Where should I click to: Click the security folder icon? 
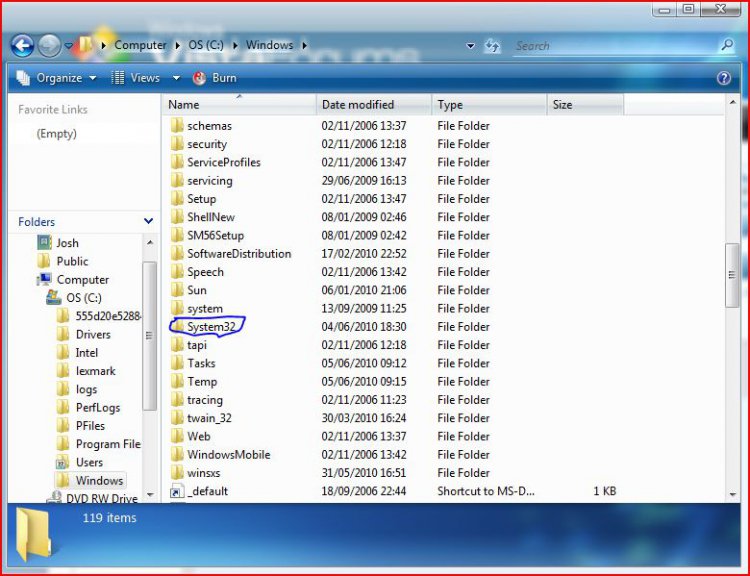pos(177,144)
